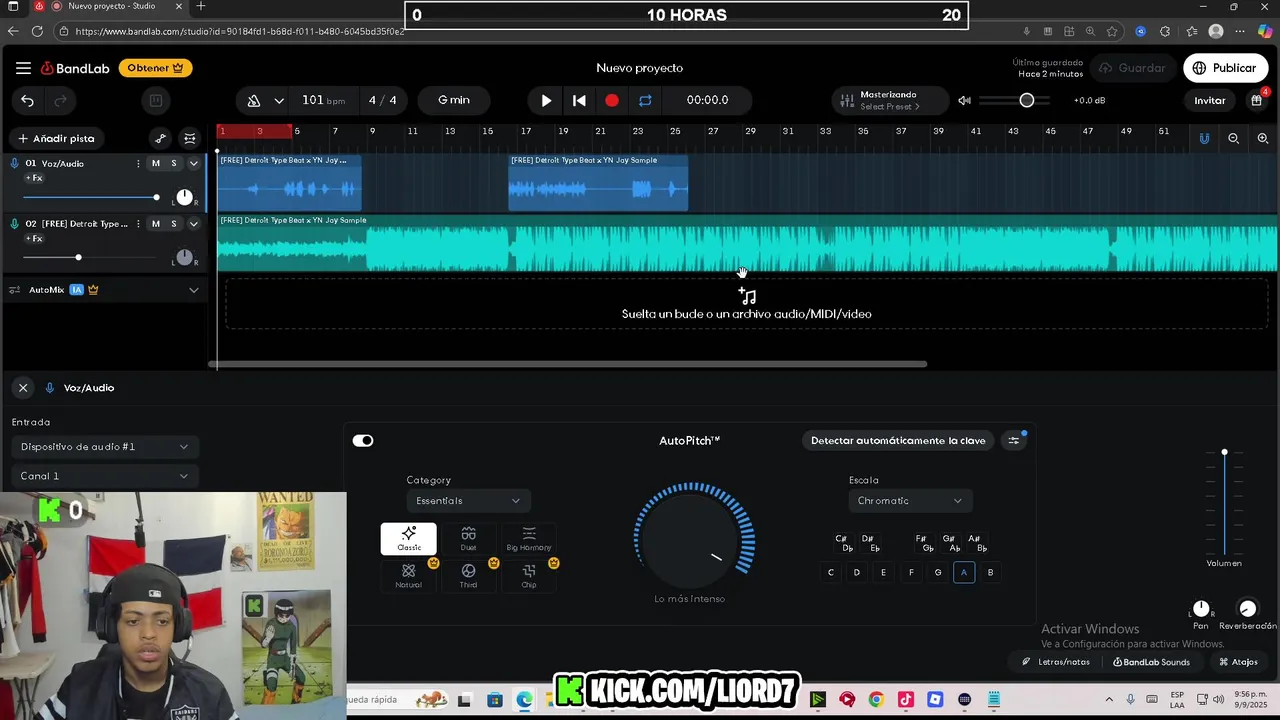Edit the 101 bpm tempo field
This screenshot has width=1280, height=720.
pos(323,100)
